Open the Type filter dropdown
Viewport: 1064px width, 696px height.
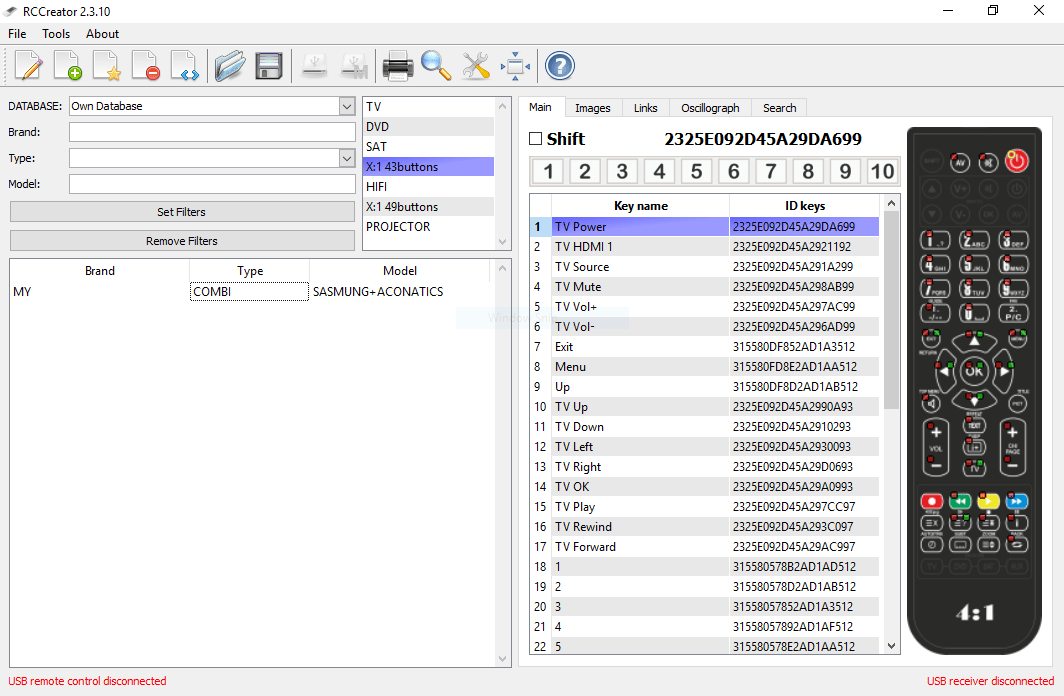tap(347, 158)
